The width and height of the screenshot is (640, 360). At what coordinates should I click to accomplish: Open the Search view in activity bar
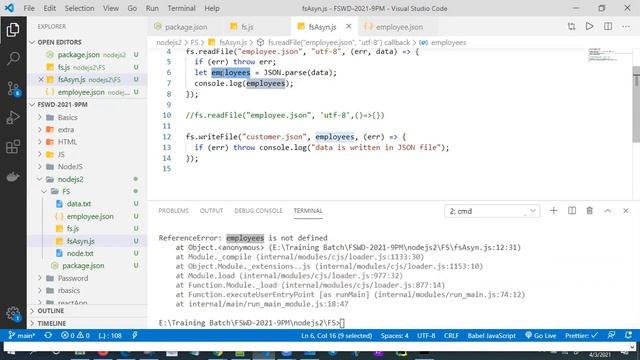pos(13,58)
